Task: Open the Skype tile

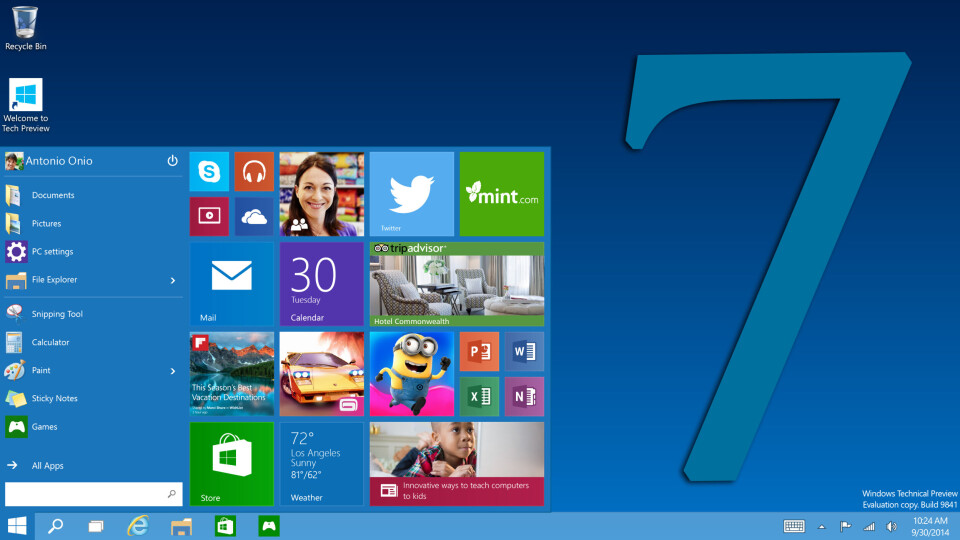Action: coord(209,171)
